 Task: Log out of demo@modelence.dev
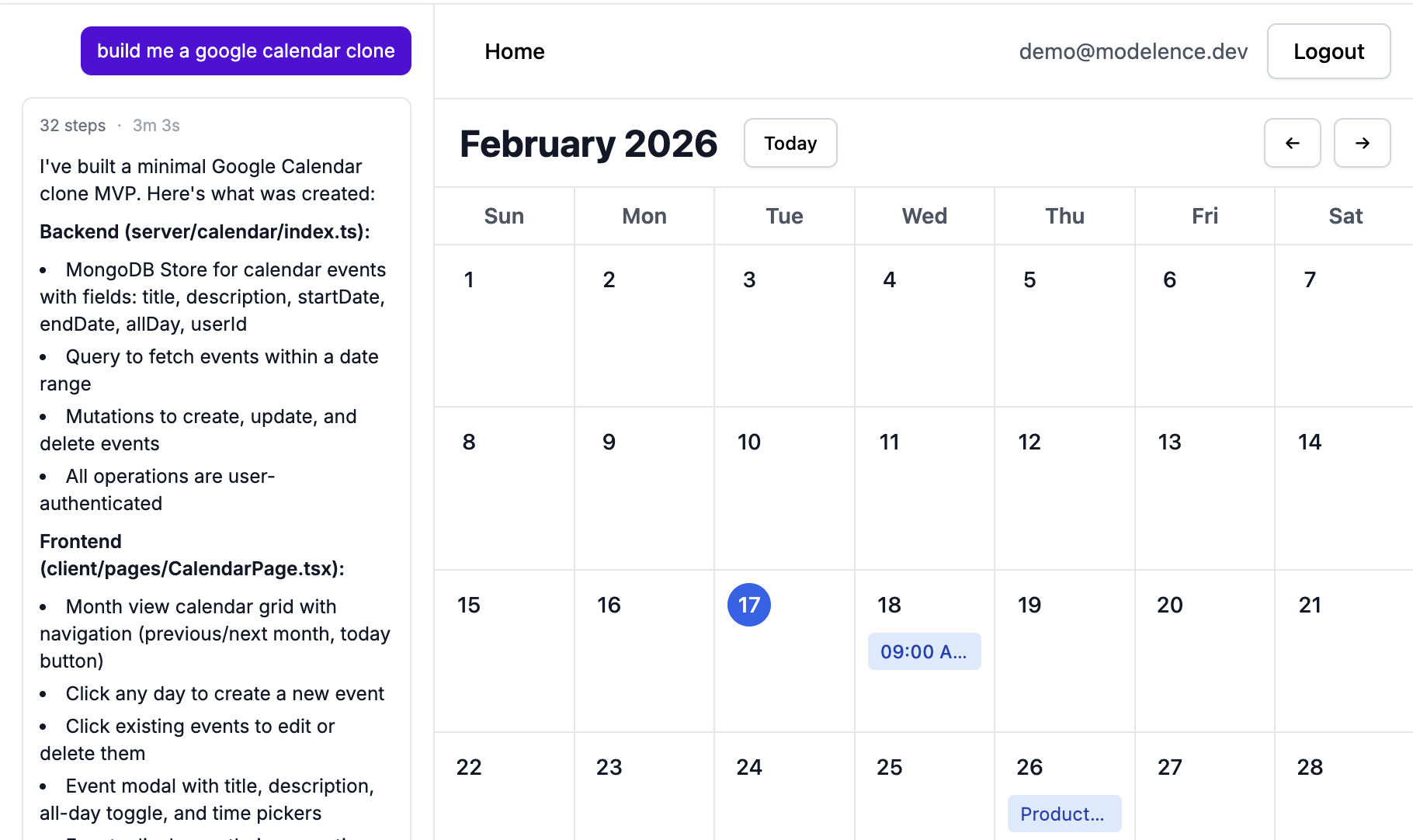(x=1328, y=51)
